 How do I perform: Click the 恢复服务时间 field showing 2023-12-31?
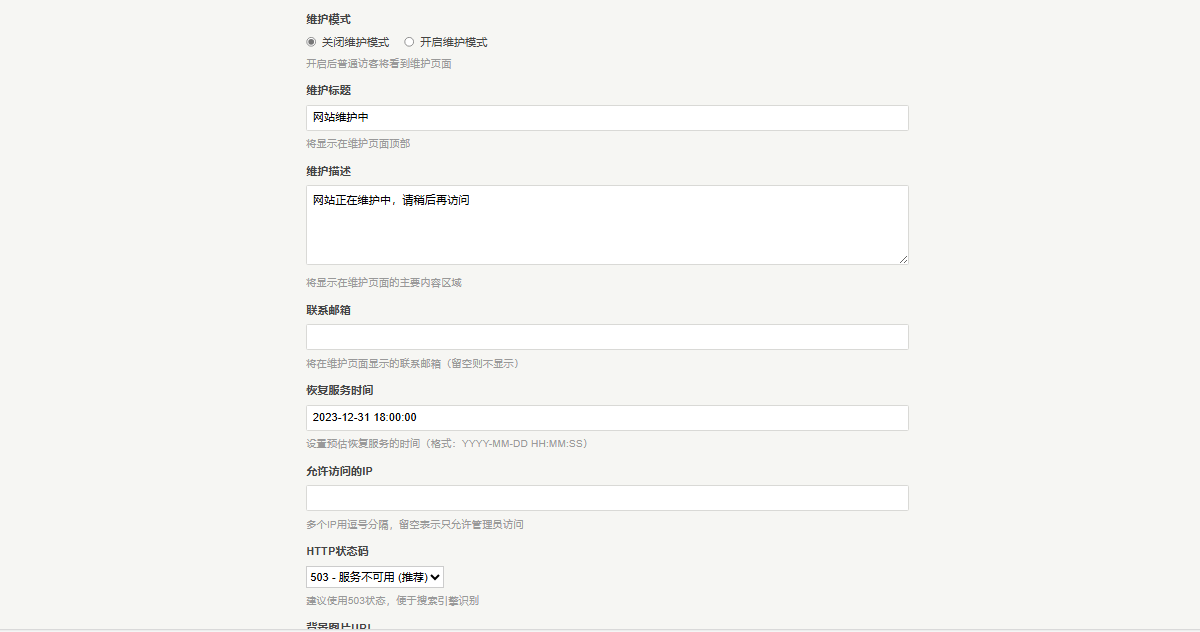click(607, 417)
